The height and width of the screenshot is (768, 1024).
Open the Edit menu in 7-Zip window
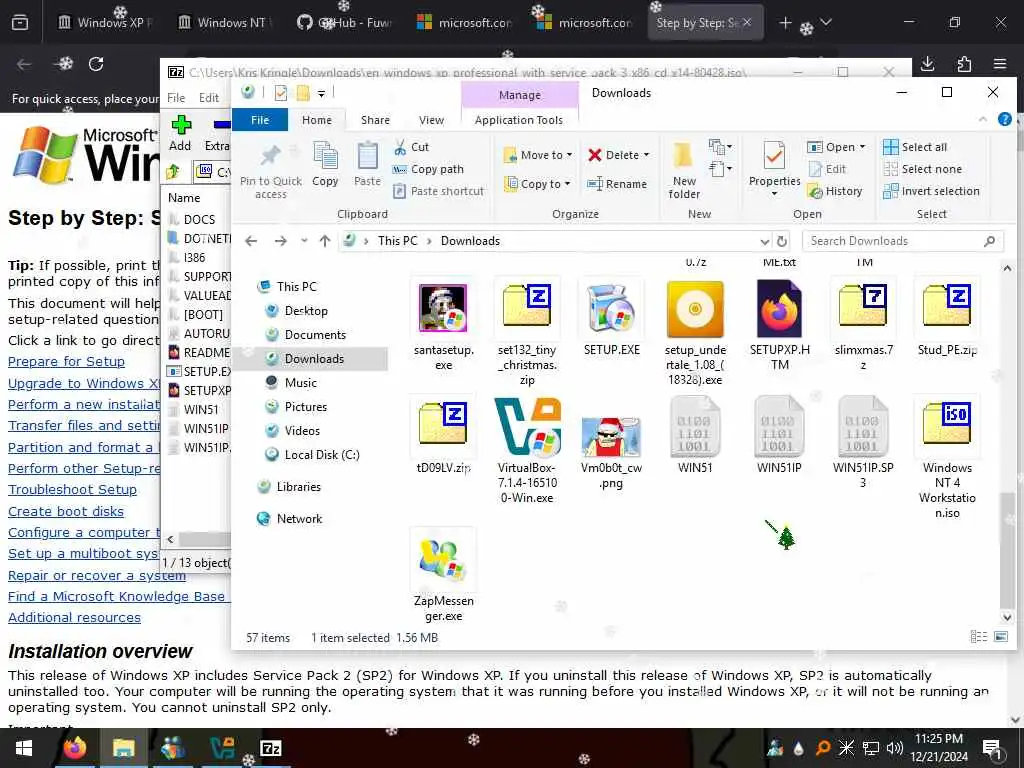point(208,98)
